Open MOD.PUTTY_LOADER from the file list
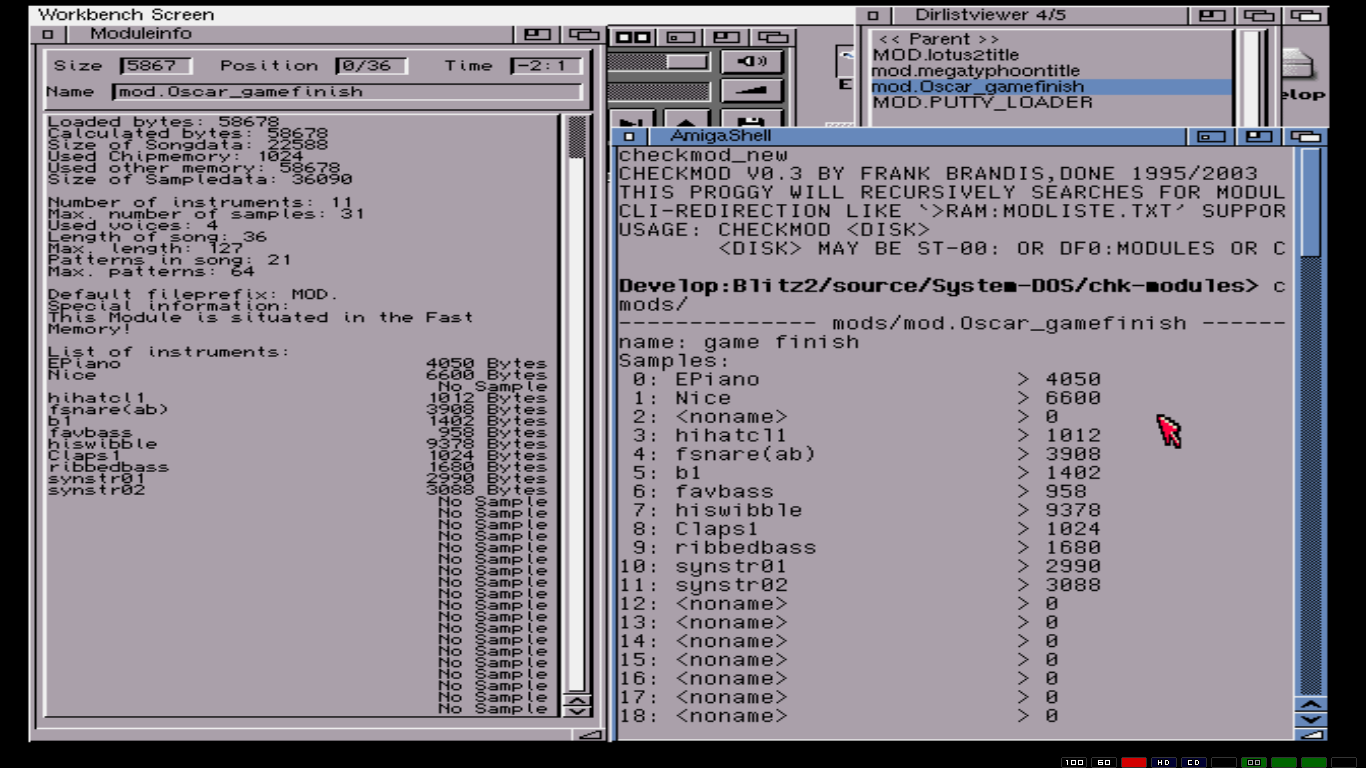1366x768 pixels. (982, 102)
